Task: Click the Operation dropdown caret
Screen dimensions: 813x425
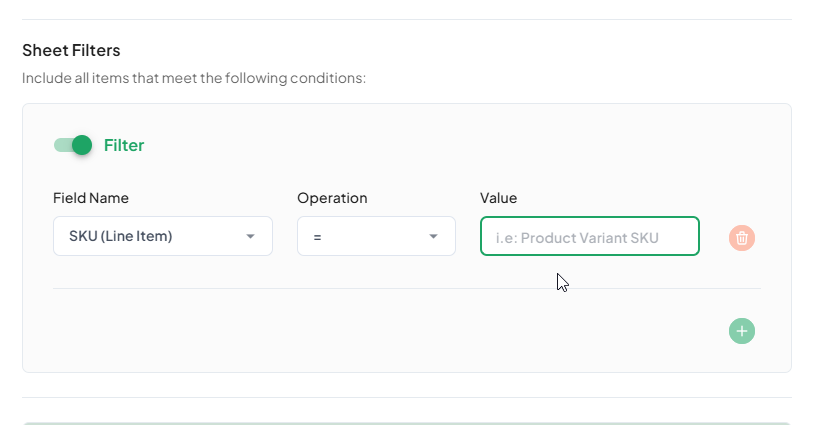Action: pos(434,236)
